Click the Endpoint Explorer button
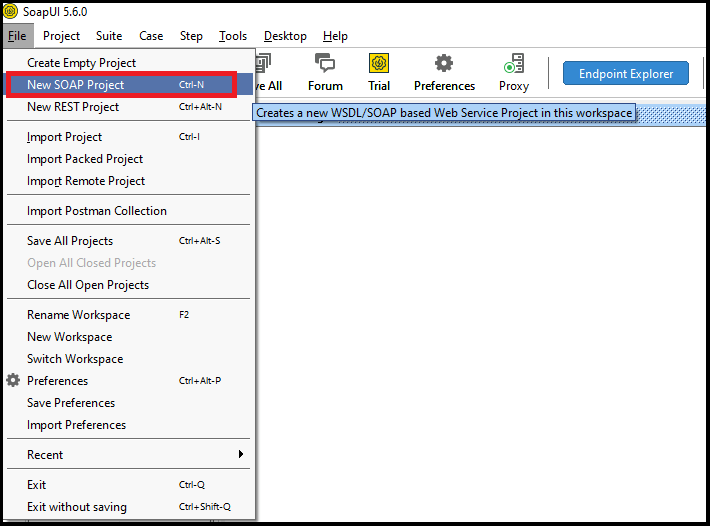This screenshot has height=526, width=710. 626,73
